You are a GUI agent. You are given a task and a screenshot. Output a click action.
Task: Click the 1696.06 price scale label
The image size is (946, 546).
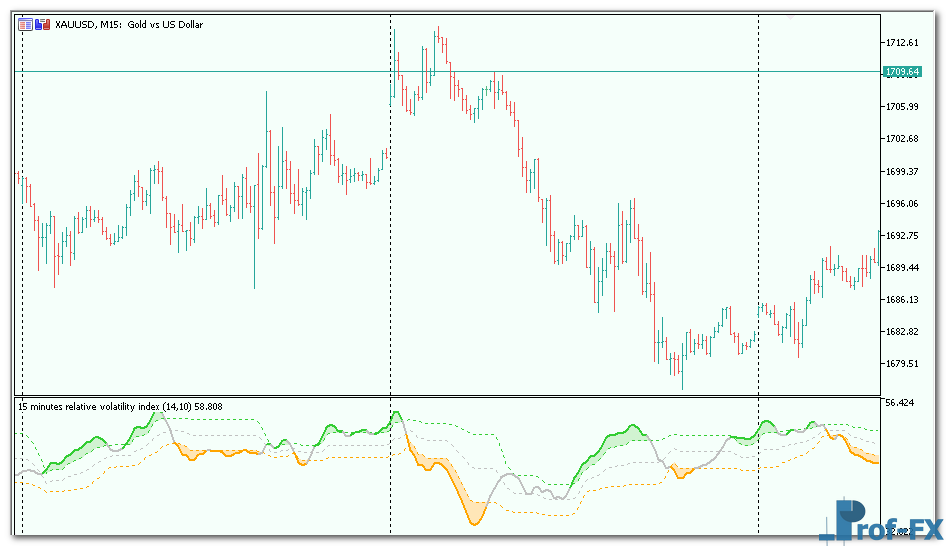(902, 203)
